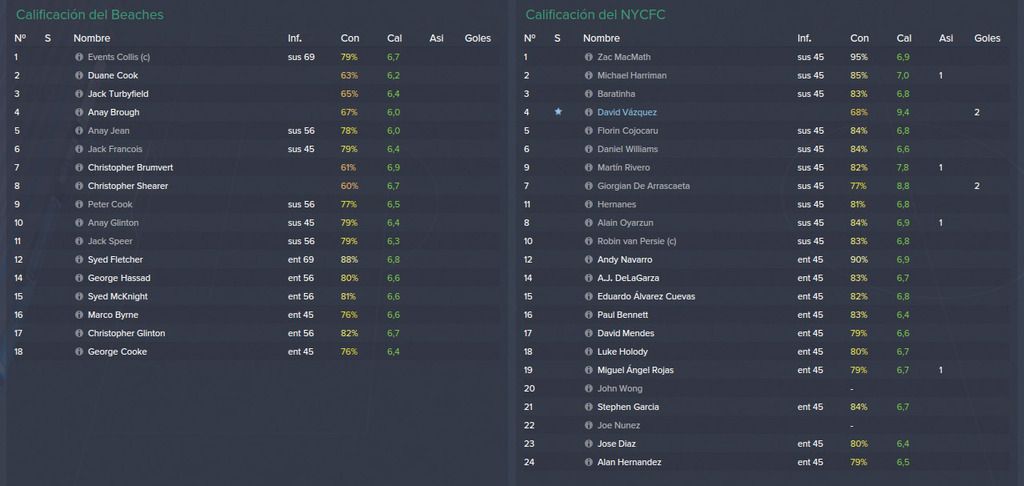Image resolution: width=1024 pixels, height=486 pixels.
Task: Click info icon beside David Vázquez
Action: pyautogui.click(x=588, y=112)
